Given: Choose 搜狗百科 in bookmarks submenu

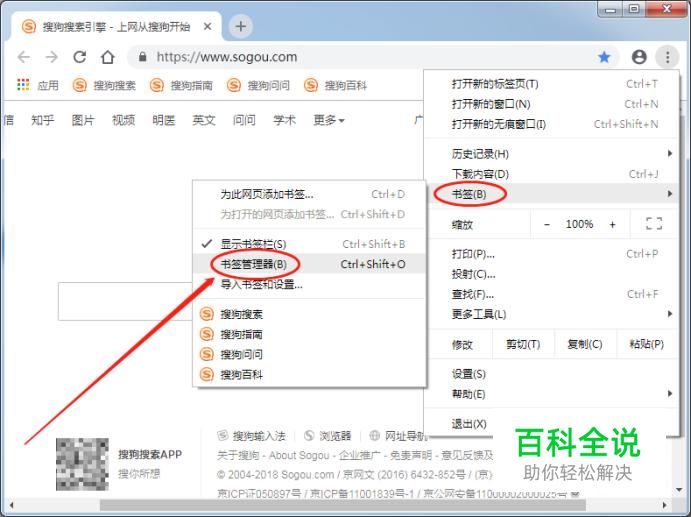Looking at the screenshot, I should tap(309, 375).
